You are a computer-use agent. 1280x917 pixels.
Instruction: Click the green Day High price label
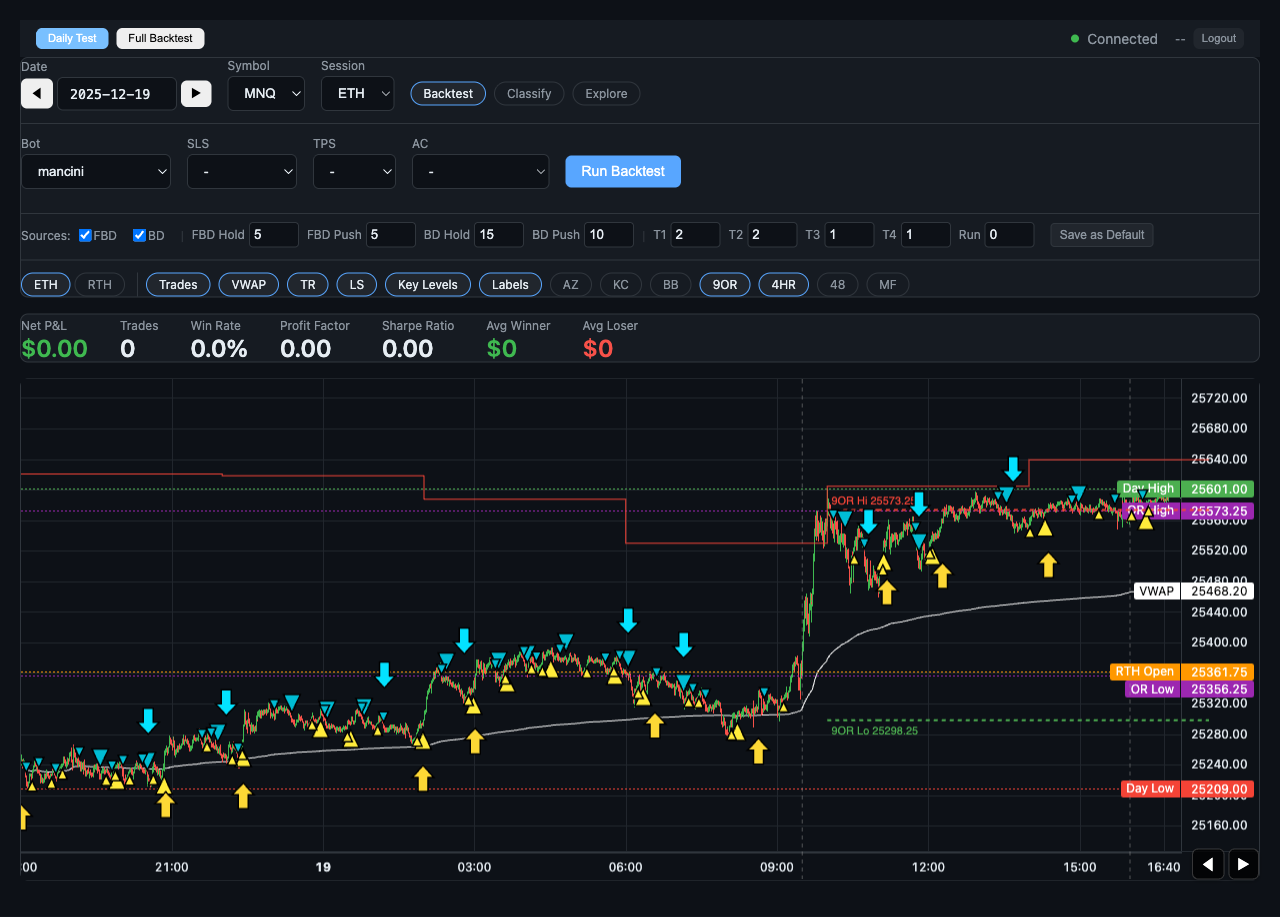point(1147,489)
